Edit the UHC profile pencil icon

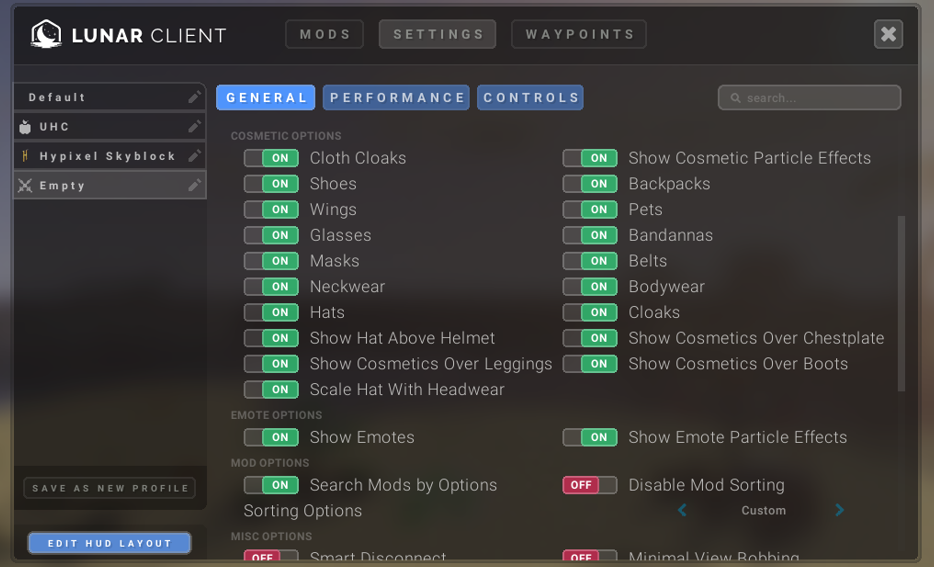[x=194, y=126]
